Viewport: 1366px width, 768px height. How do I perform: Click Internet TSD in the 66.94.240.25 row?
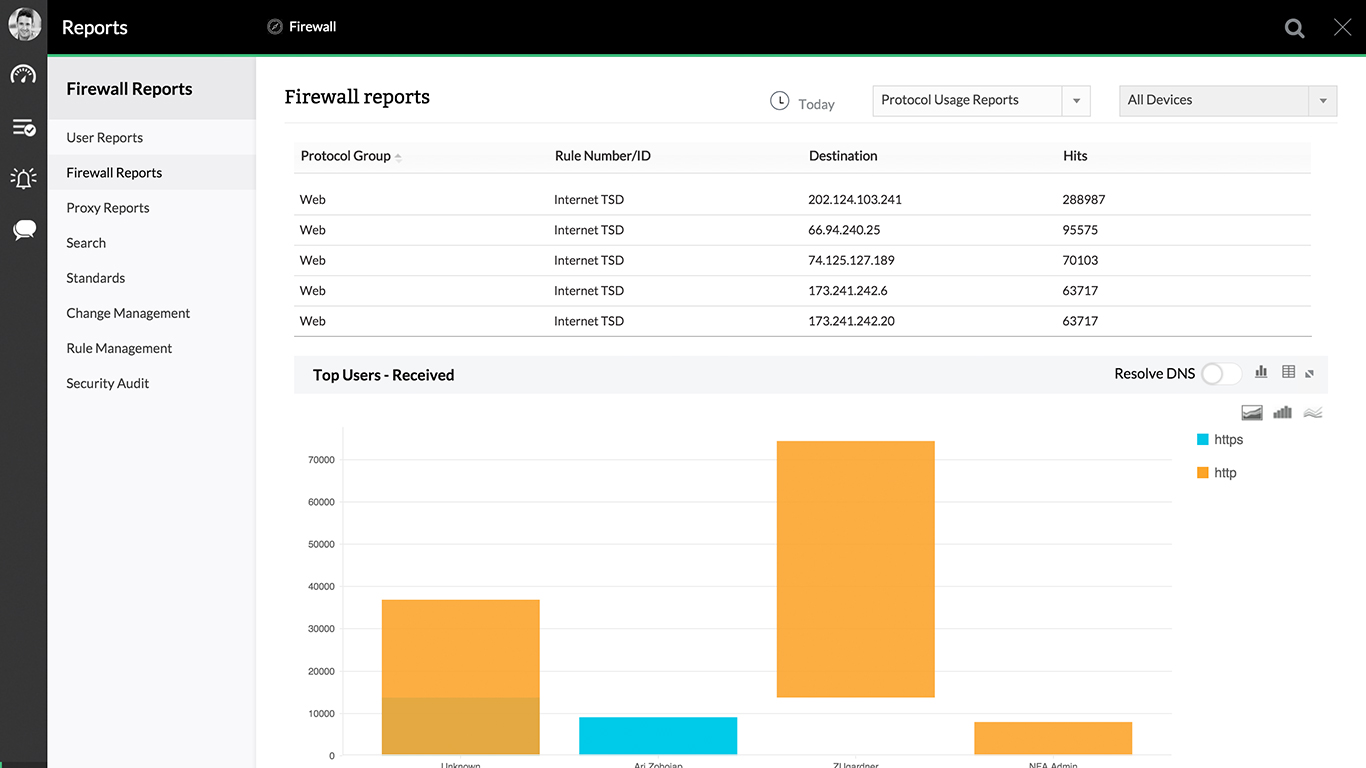[x=589, y=230]
